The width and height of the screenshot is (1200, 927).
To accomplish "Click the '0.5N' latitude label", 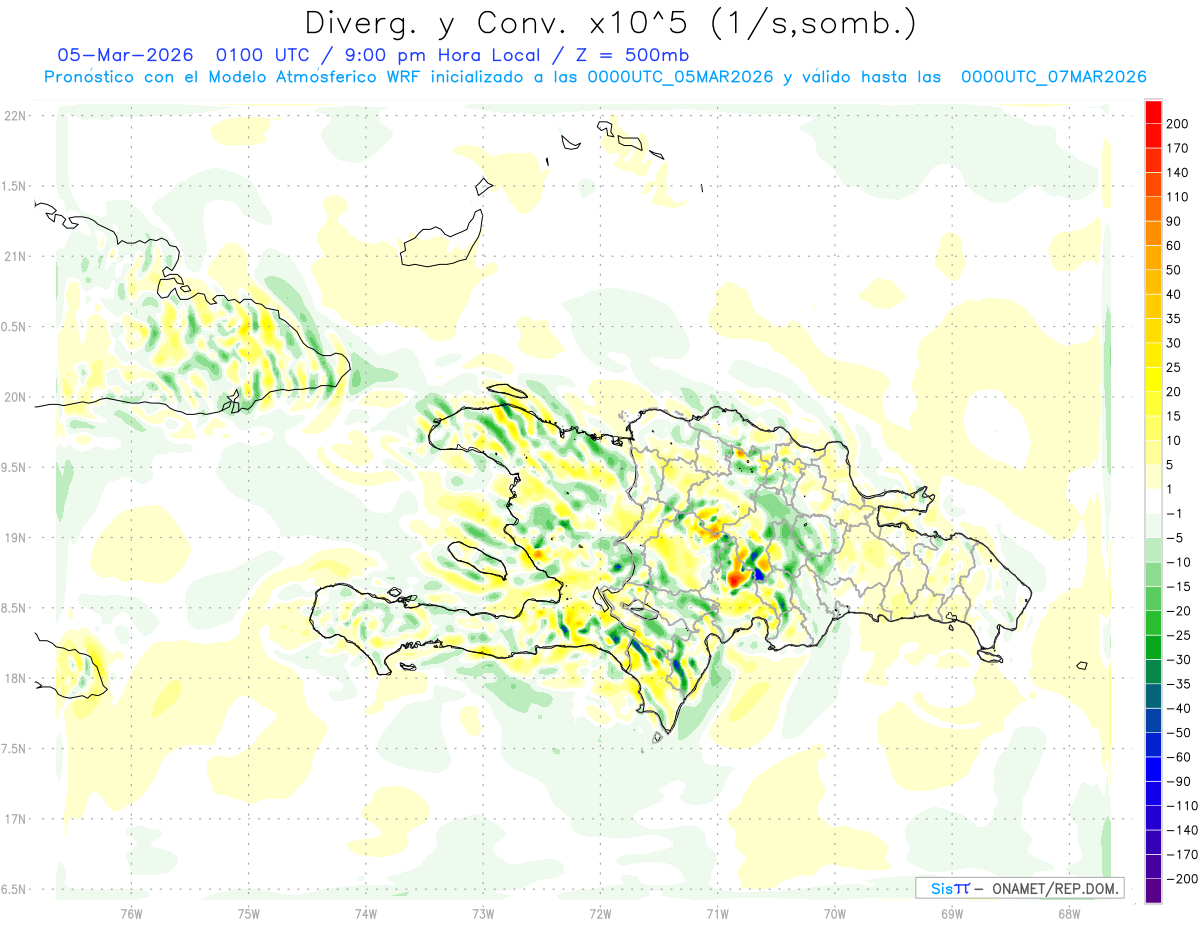I will point(14,327).
